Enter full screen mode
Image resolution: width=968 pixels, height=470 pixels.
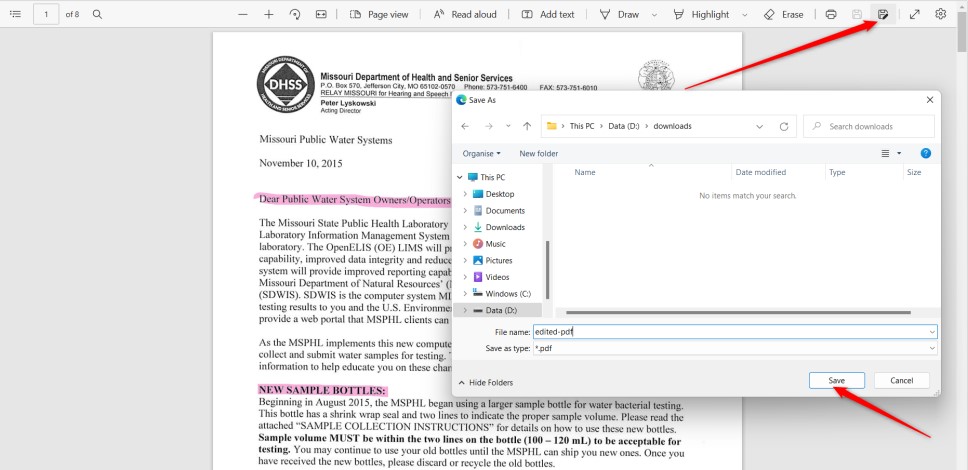point(914,14)
